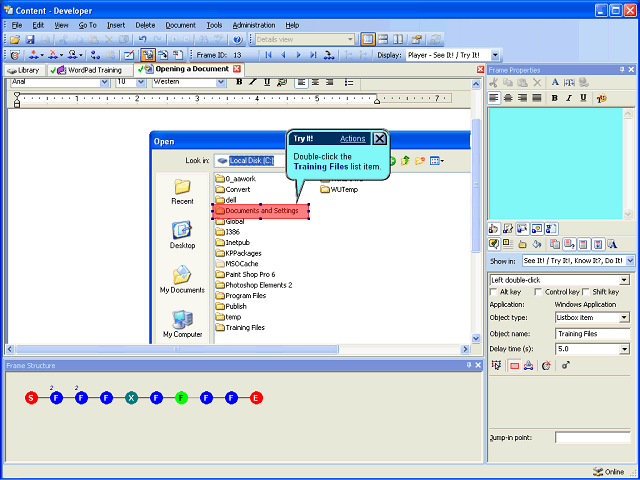
Task: Open the 'Look in' Local Disk dropdown
Action: 250,160
